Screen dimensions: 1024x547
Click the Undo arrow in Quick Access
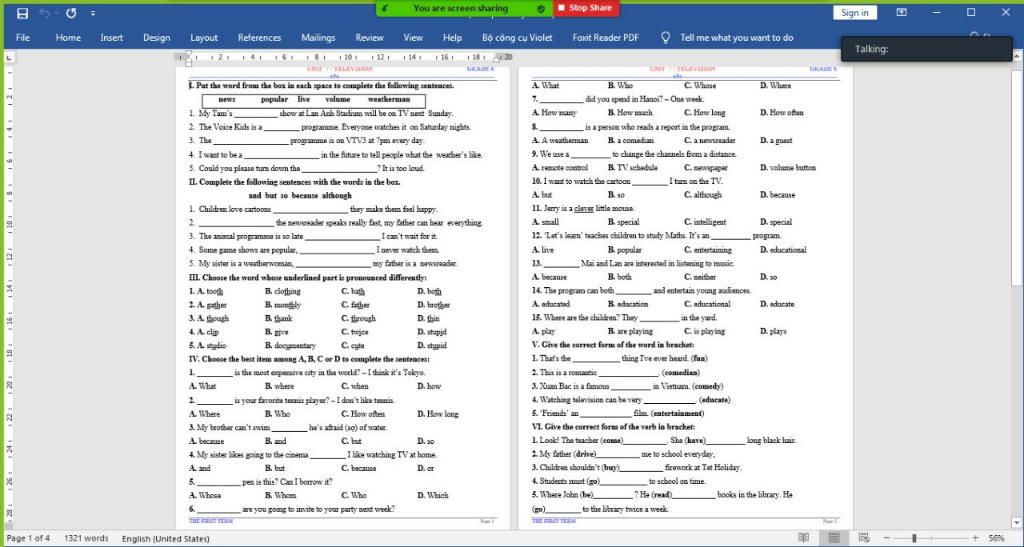(44, 13)
